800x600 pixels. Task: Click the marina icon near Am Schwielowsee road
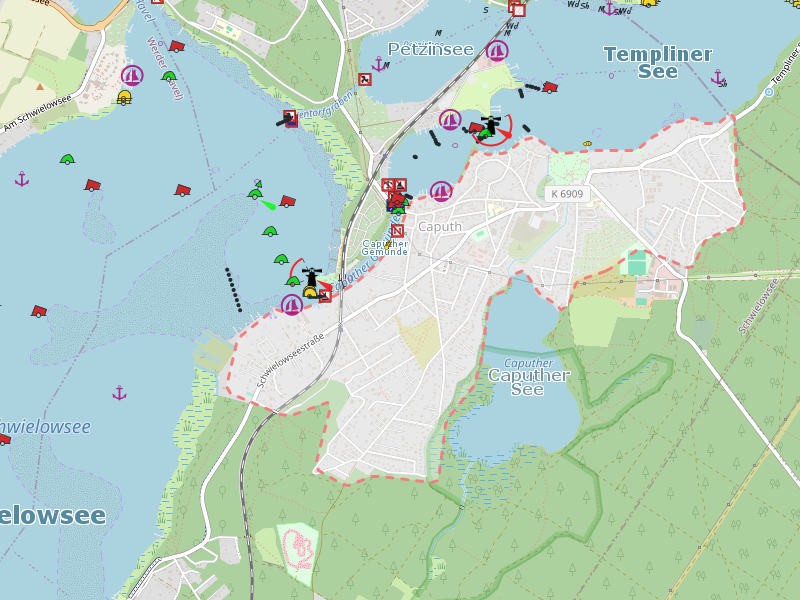pos(132,75)
